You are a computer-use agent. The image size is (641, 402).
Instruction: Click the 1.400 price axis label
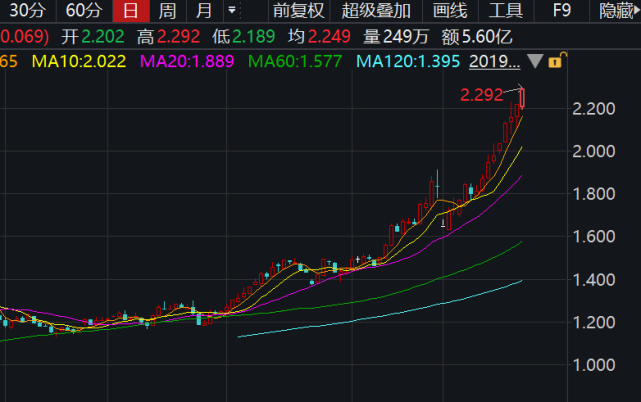coord(594,280)
